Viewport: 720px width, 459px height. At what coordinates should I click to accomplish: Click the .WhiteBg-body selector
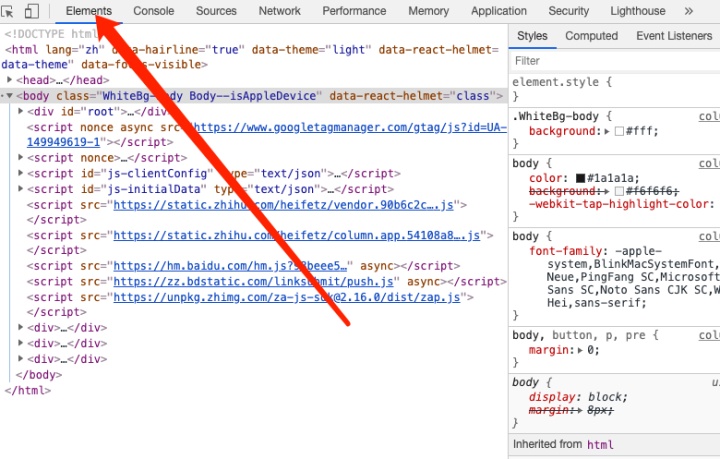[556, 116]
